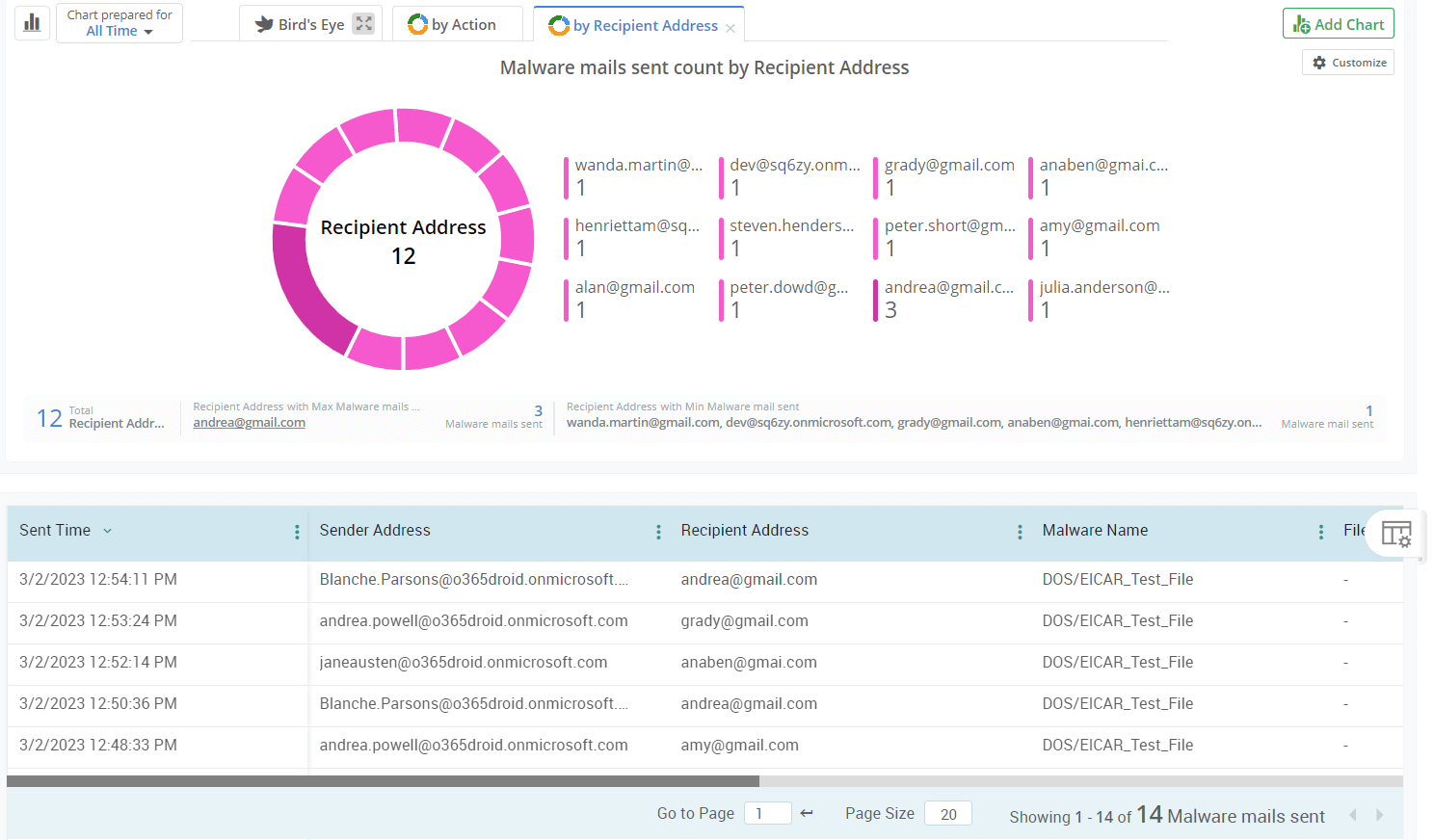Viewport: 1434px width, 840px height.
Task: Open the Customize chart button
Action: 1348,63
